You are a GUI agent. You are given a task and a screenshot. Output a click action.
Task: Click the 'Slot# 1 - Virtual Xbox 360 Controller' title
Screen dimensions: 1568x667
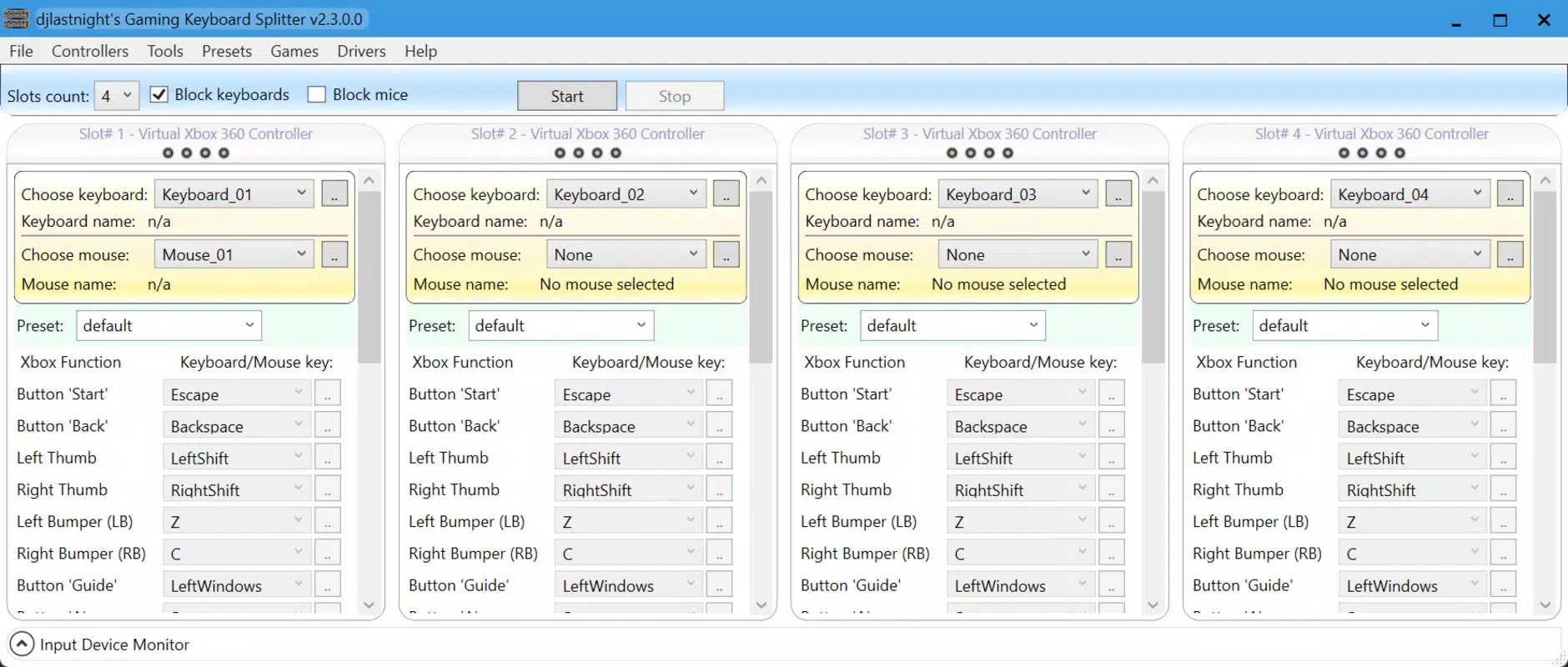196,133
